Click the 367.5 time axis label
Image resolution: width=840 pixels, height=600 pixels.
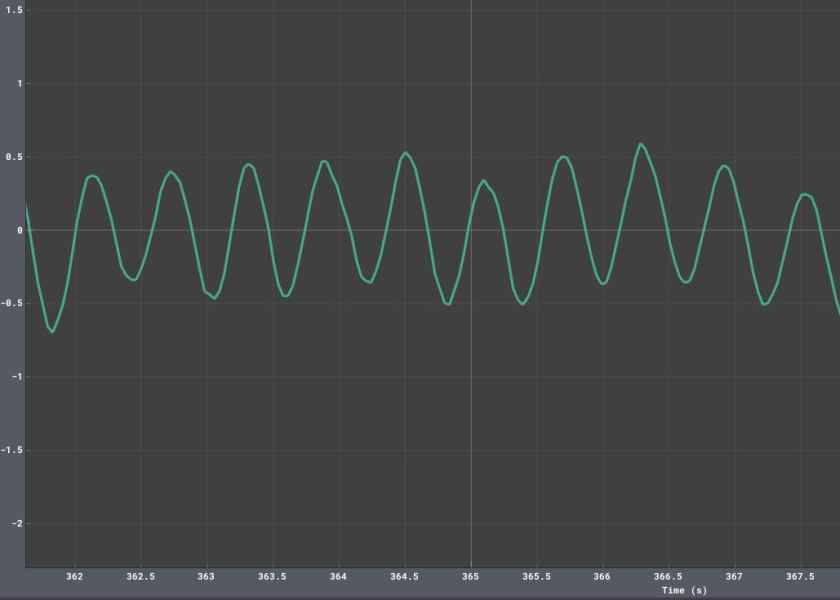click(x=800, y=576)
